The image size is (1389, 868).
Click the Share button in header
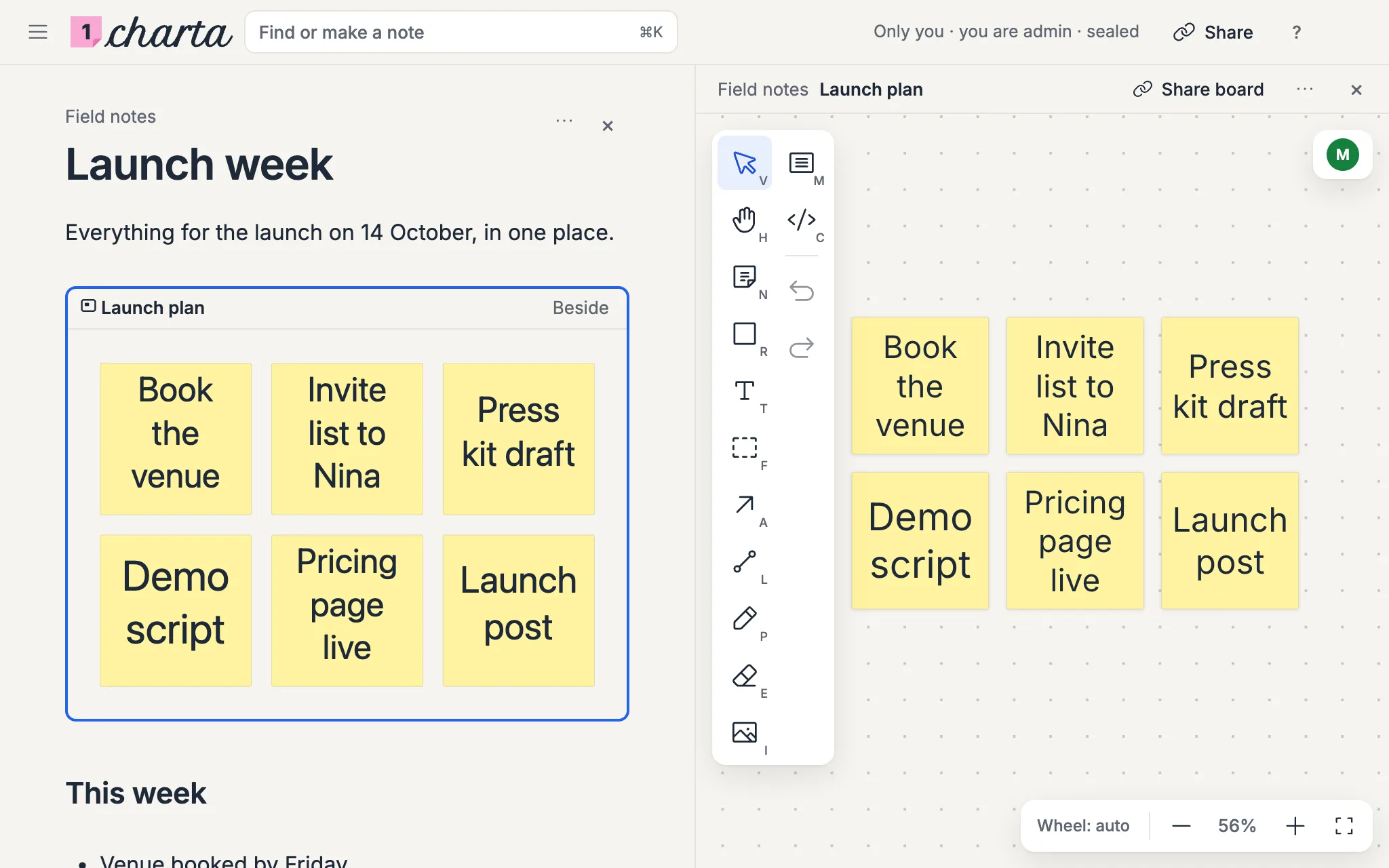point(1213,32)
